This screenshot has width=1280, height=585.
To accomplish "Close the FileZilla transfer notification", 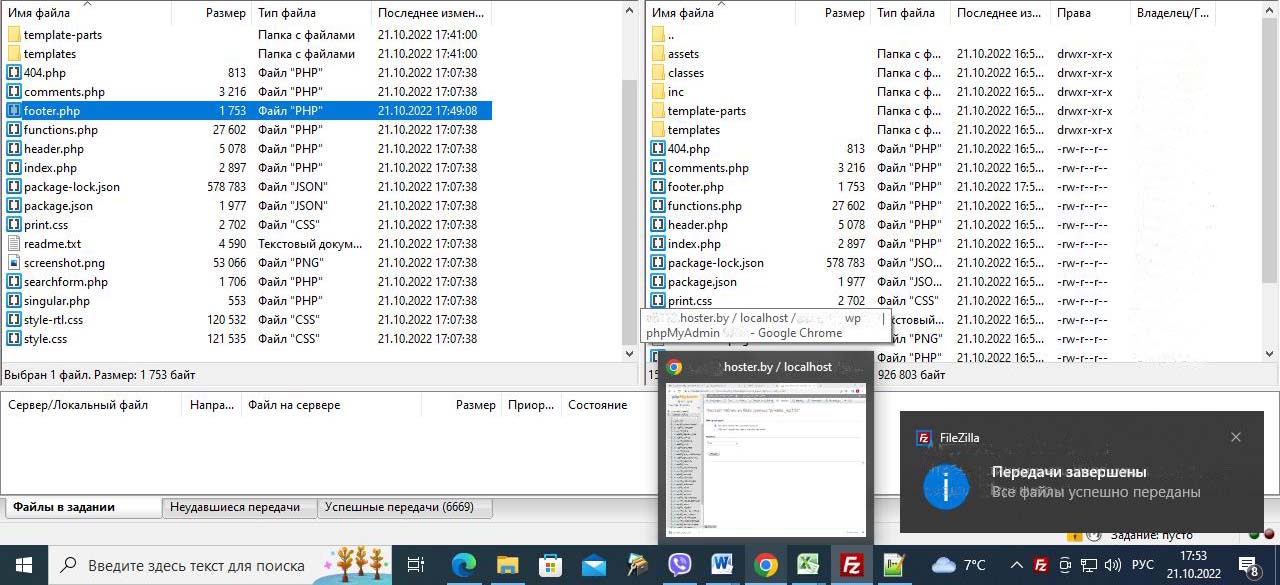I will pos(1236,437).
